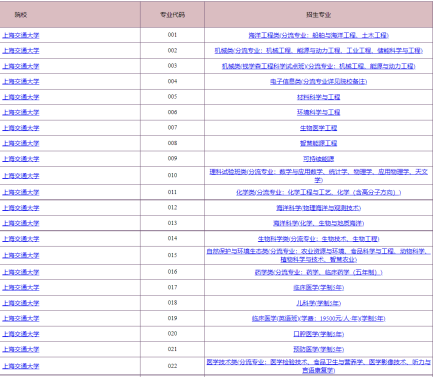433x377 pixels.
Task: Select the code cell 022
Action: [x=172, y=366]
